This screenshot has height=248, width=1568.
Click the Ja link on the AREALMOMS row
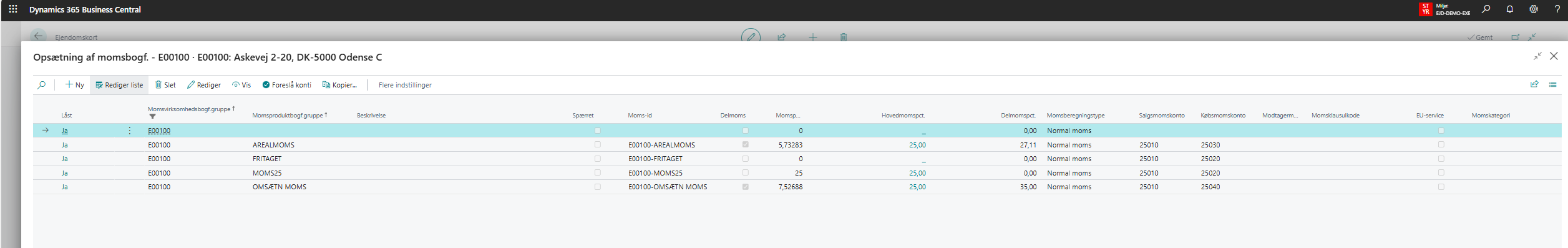(64, 145)
